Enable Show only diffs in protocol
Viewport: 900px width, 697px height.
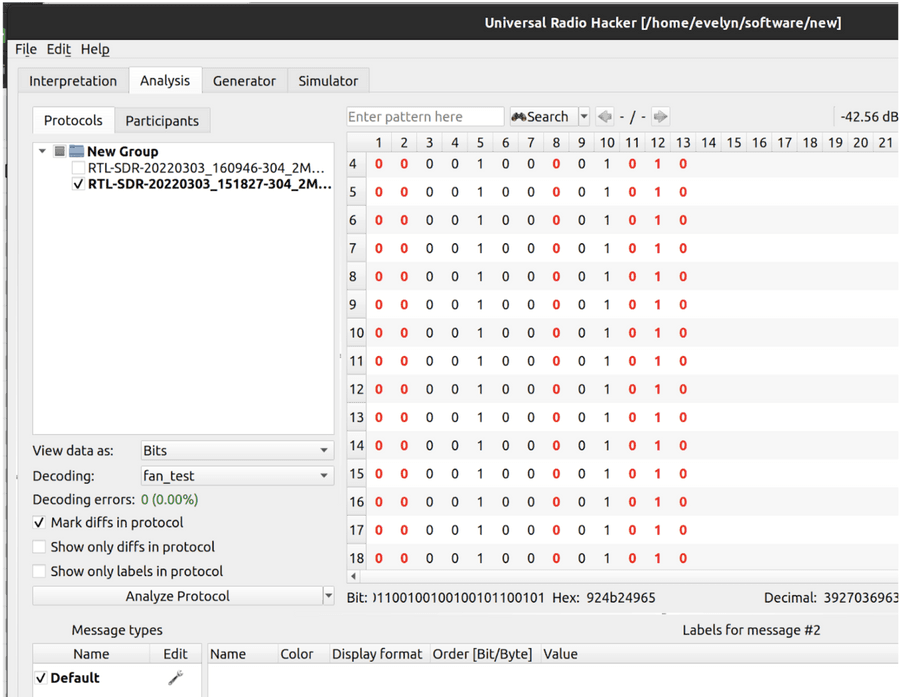40,547
